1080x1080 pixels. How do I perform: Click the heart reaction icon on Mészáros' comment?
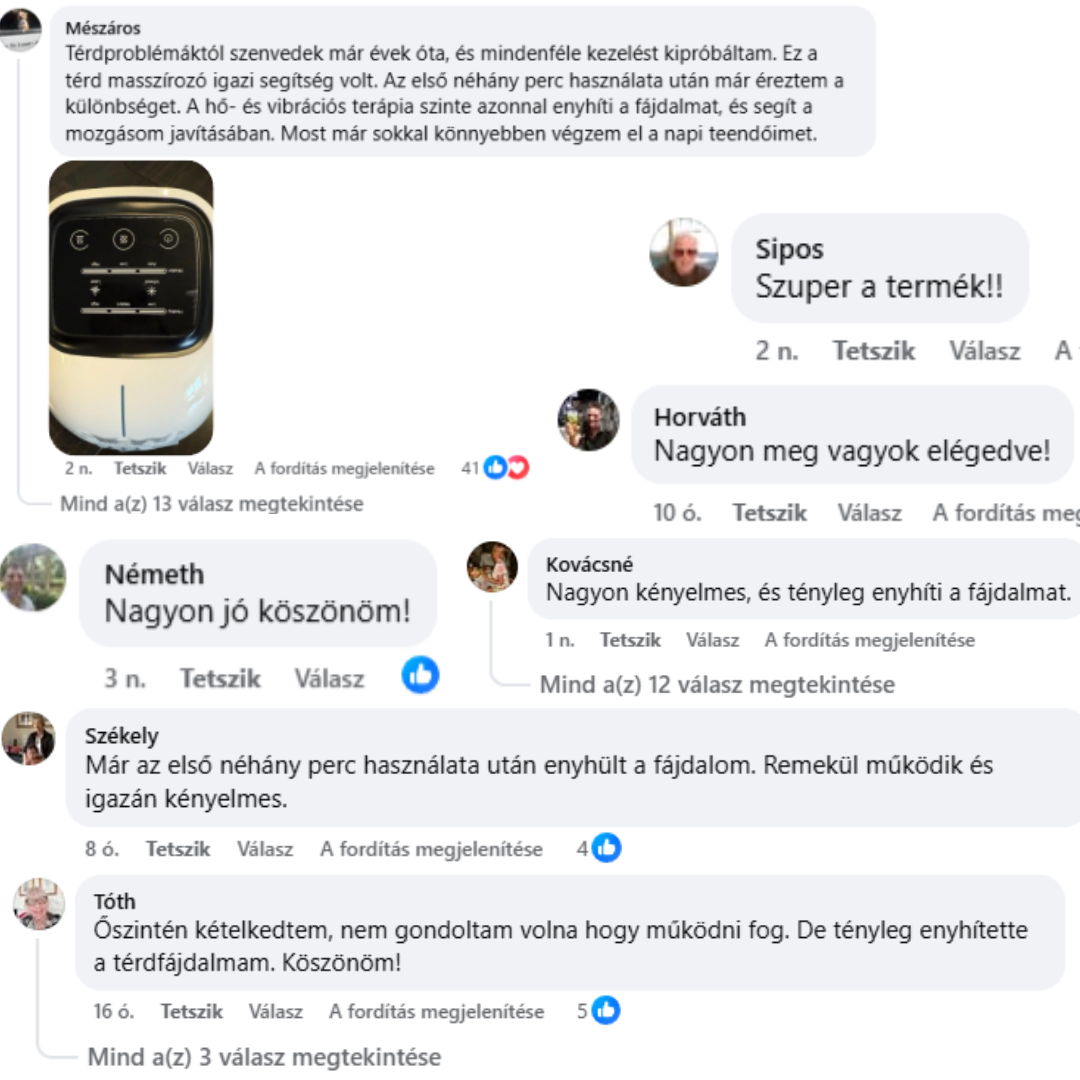[x=518, y=468]
